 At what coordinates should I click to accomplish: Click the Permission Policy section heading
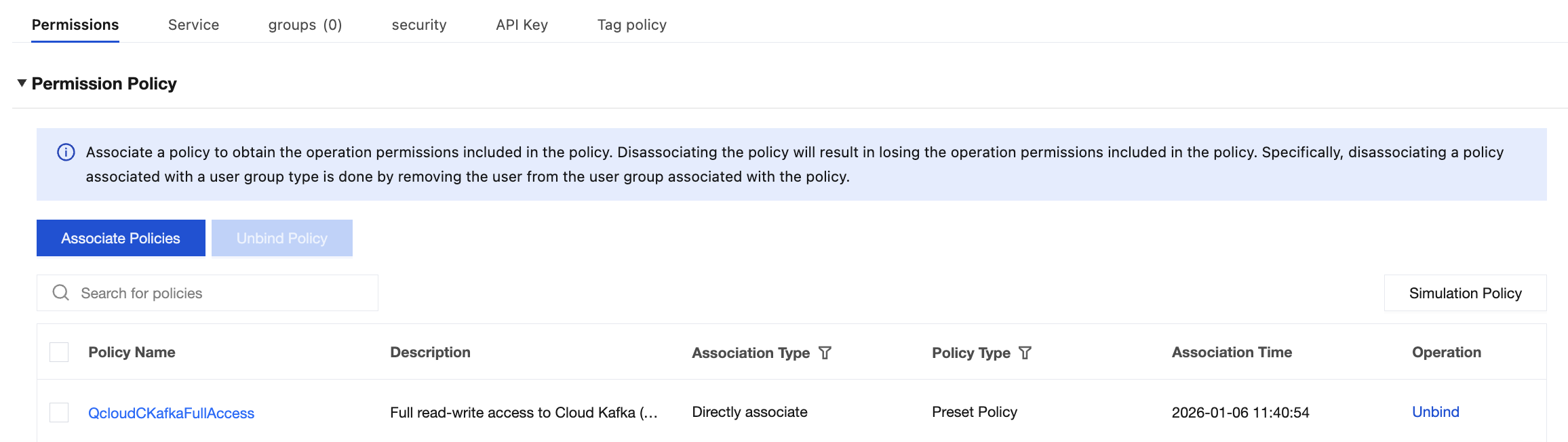[x=104, y=83]
